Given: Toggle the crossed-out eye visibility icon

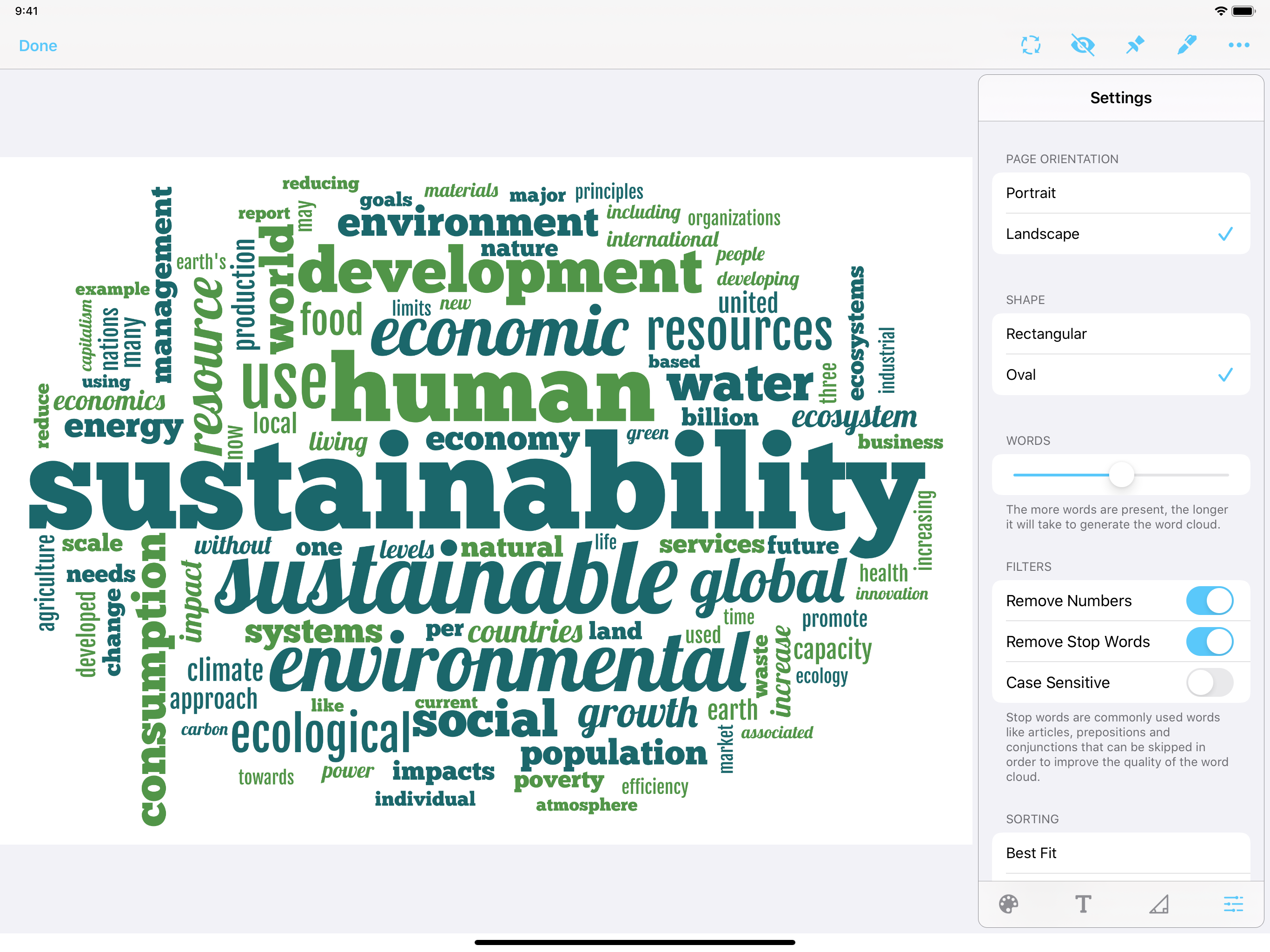Looking at the screenshot, I should click(1082, 45).
